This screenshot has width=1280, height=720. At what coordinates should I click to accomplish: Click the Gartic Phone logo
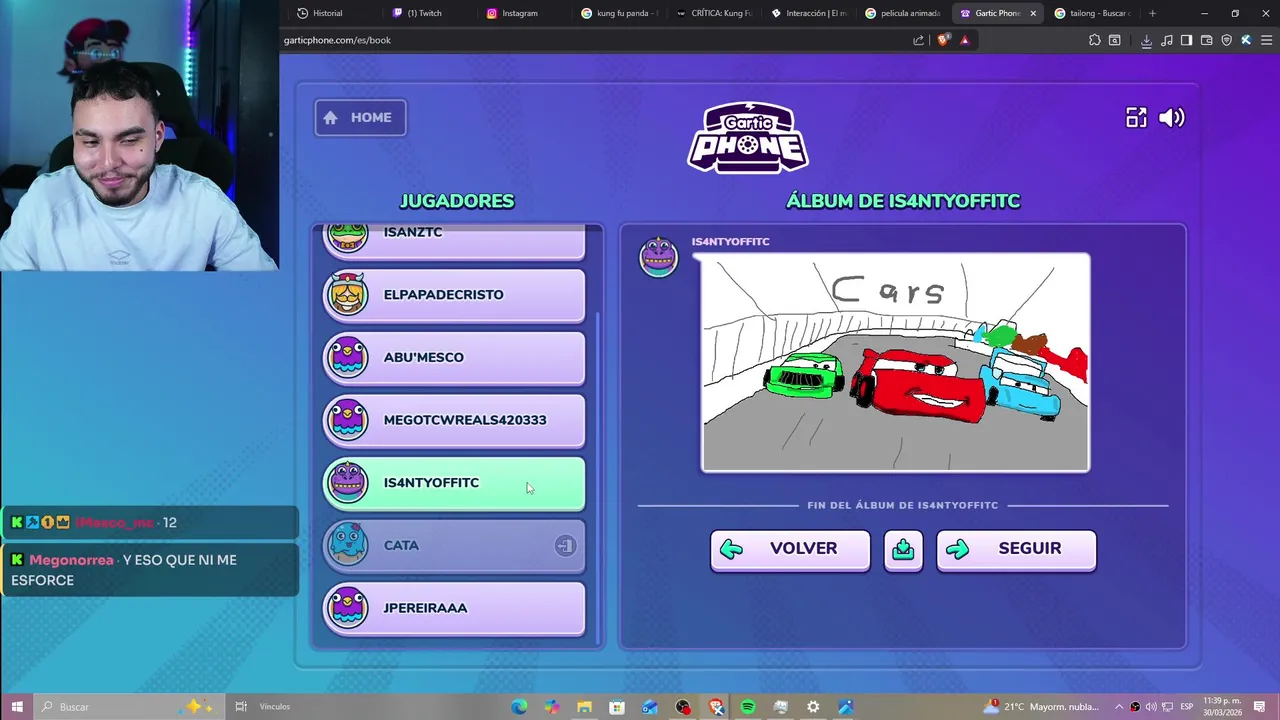pos(748,137)
